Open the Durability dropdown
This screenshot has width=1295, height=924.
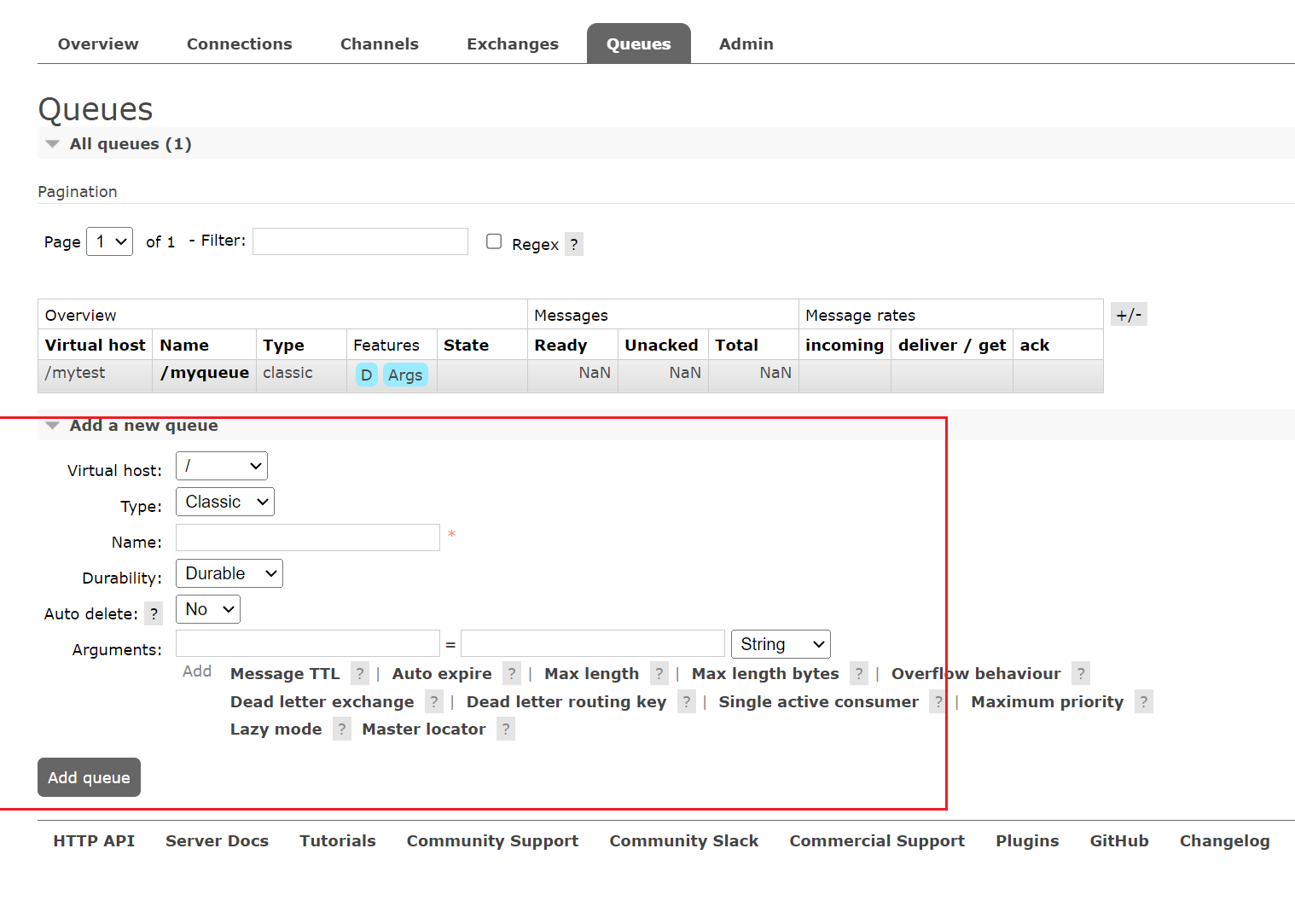click(x=229, y=573)
